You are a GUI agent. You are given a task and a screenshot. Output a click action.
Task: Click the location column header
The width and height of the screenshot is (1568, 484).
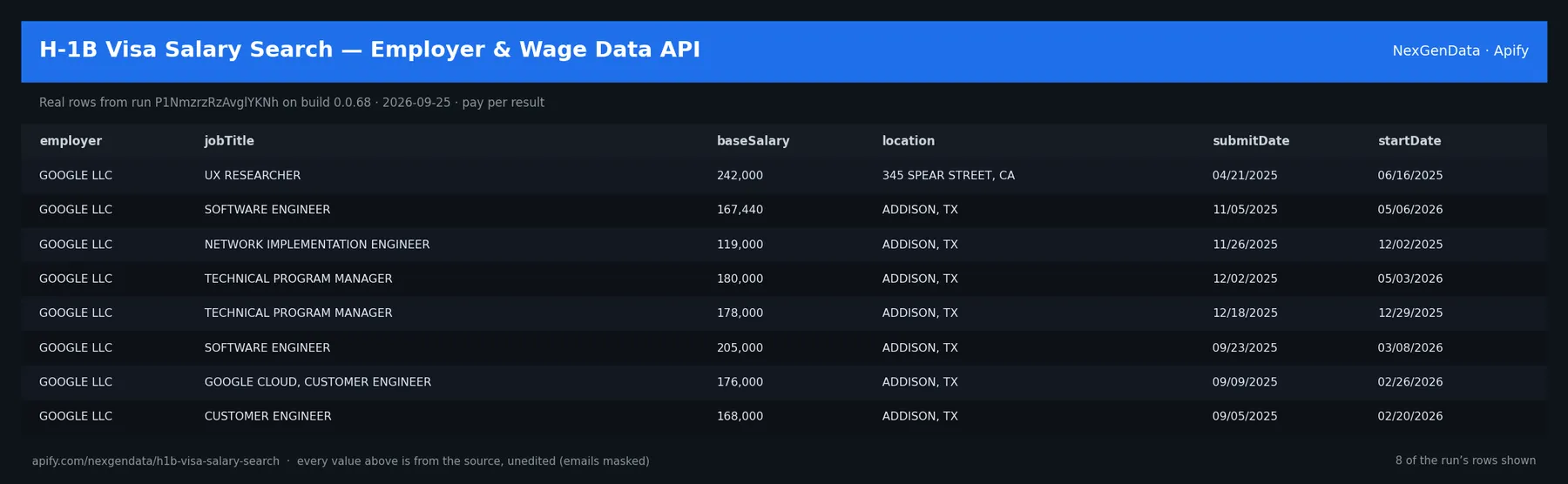[908, 141]
